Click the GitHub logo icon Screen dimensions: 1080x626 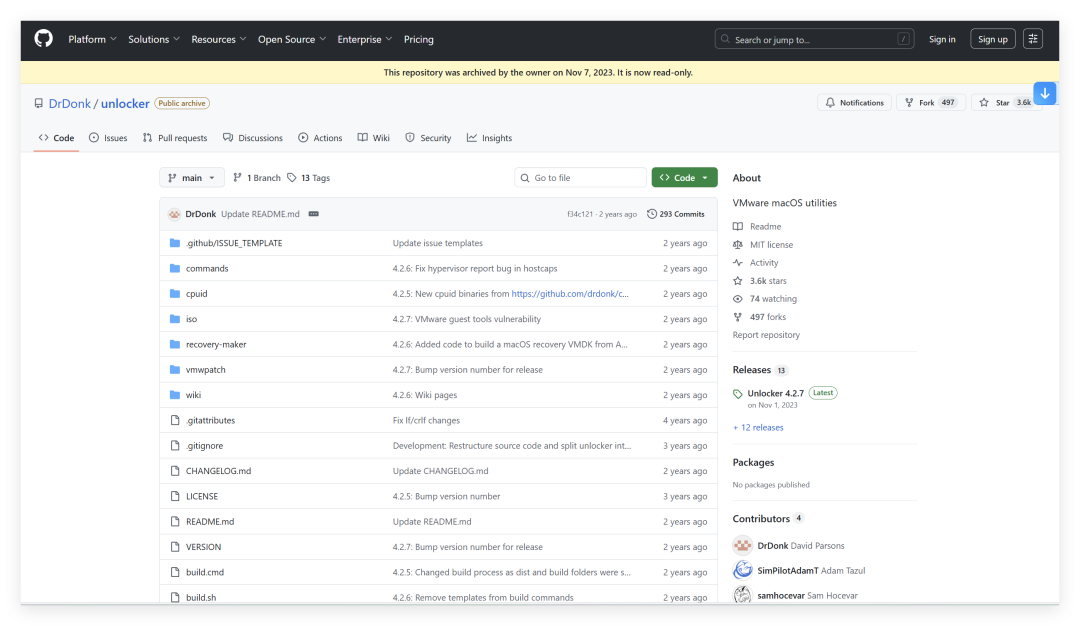coord(43,39)
